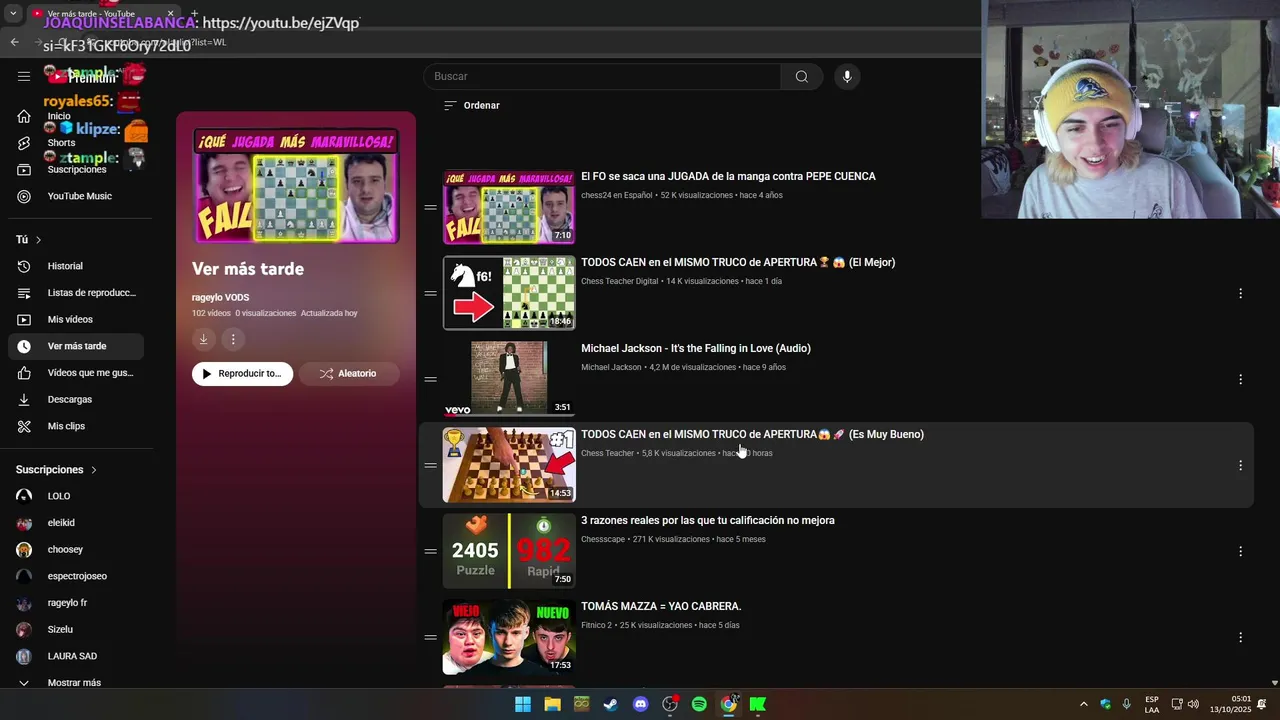This screenshot has width=1280, height=720.
Task: Activate voice search microphone
Action: click(x=847, y=77)
